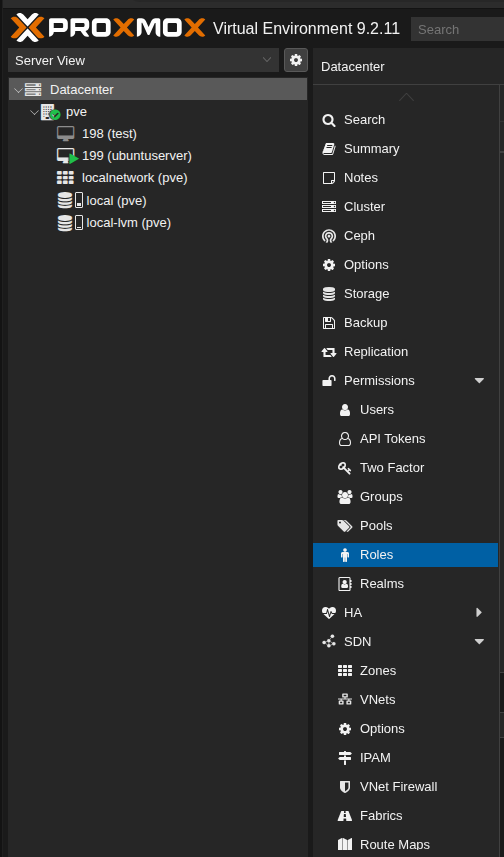
Task: Click the floppy disk icon for Backup
Action: [329, 323]
